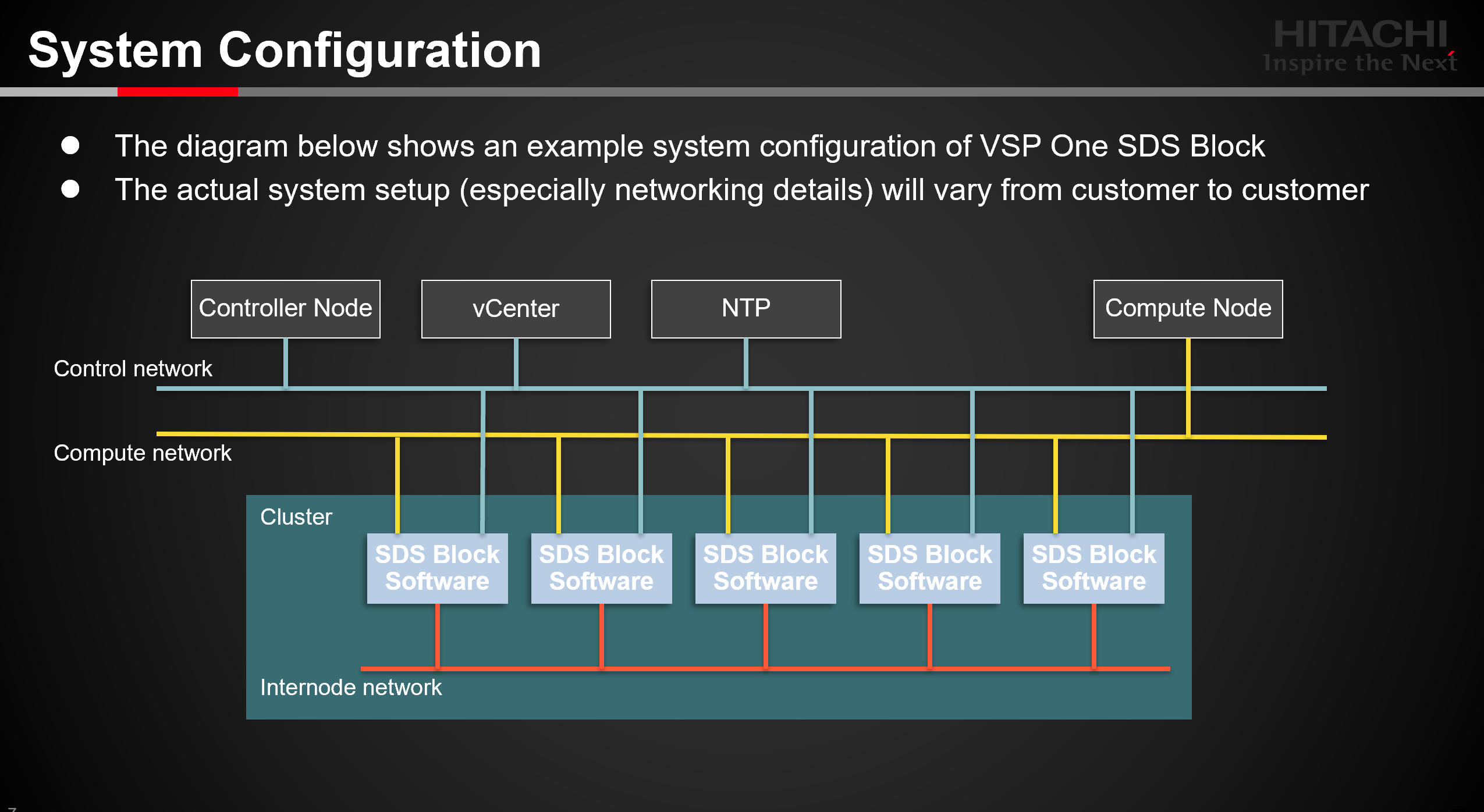The image size is (1484, 812).
Task: Select the "Internode network" label
Action: pyautogui.click(x=351, y=688)
